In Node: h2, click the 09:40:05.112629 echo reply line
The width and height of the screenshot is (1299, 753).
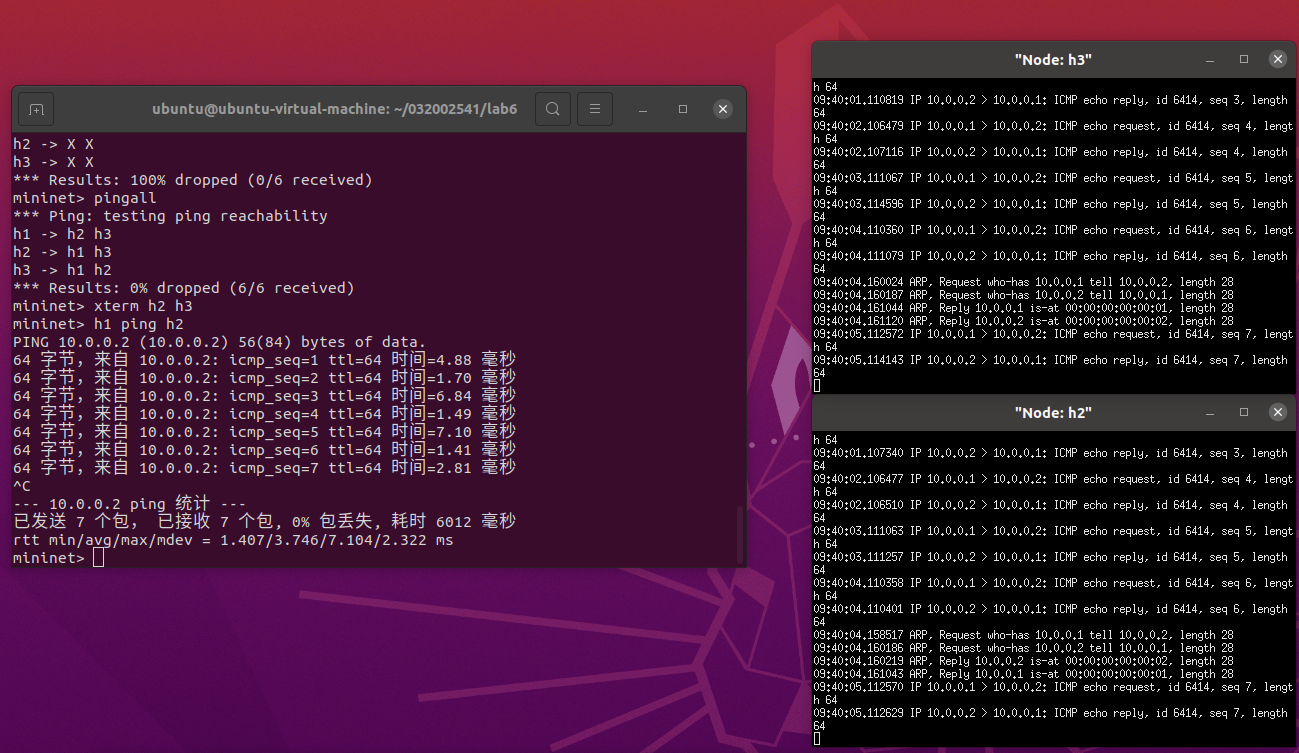[1050, 713]
